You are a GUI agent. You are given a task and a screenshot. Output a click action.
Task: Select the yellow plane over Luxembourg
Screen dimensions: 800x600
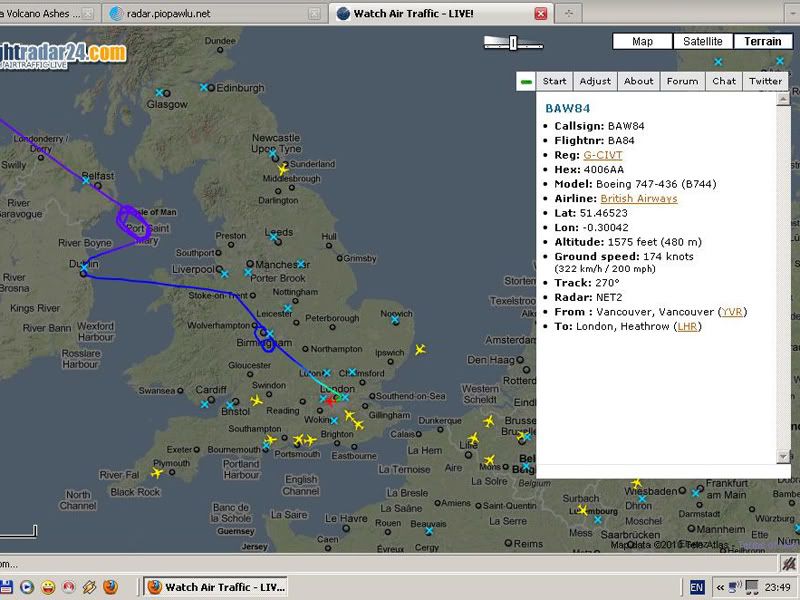pyautogui.click(x=582, y=510)
